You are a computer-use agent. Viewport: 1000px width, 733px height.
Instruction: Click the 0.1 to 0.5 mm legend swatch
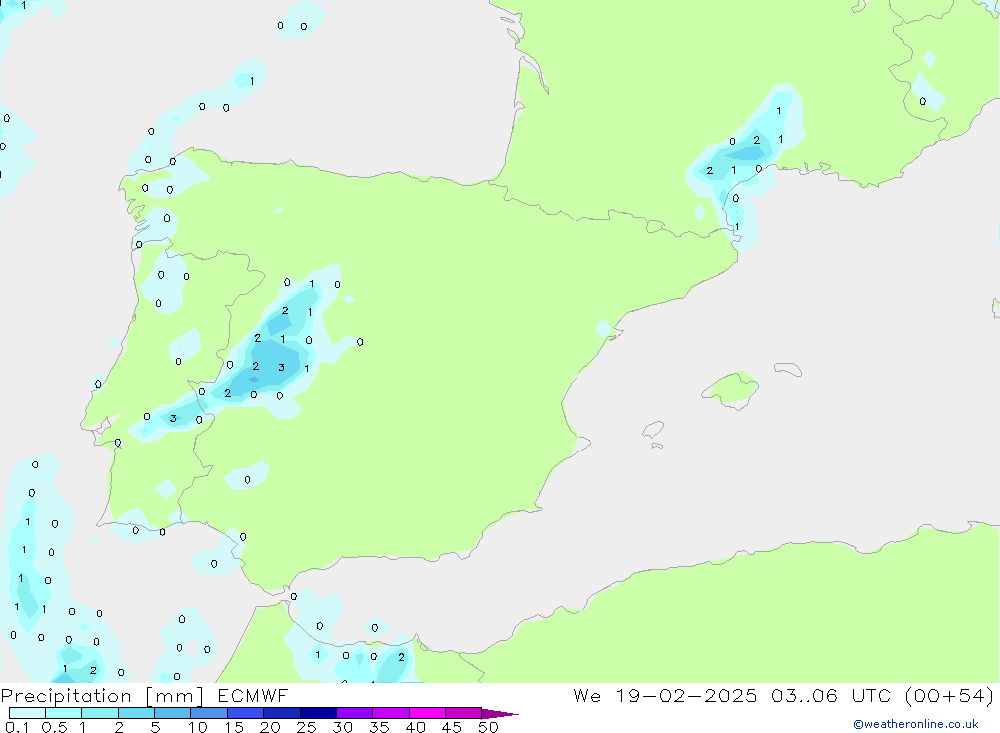27,713
